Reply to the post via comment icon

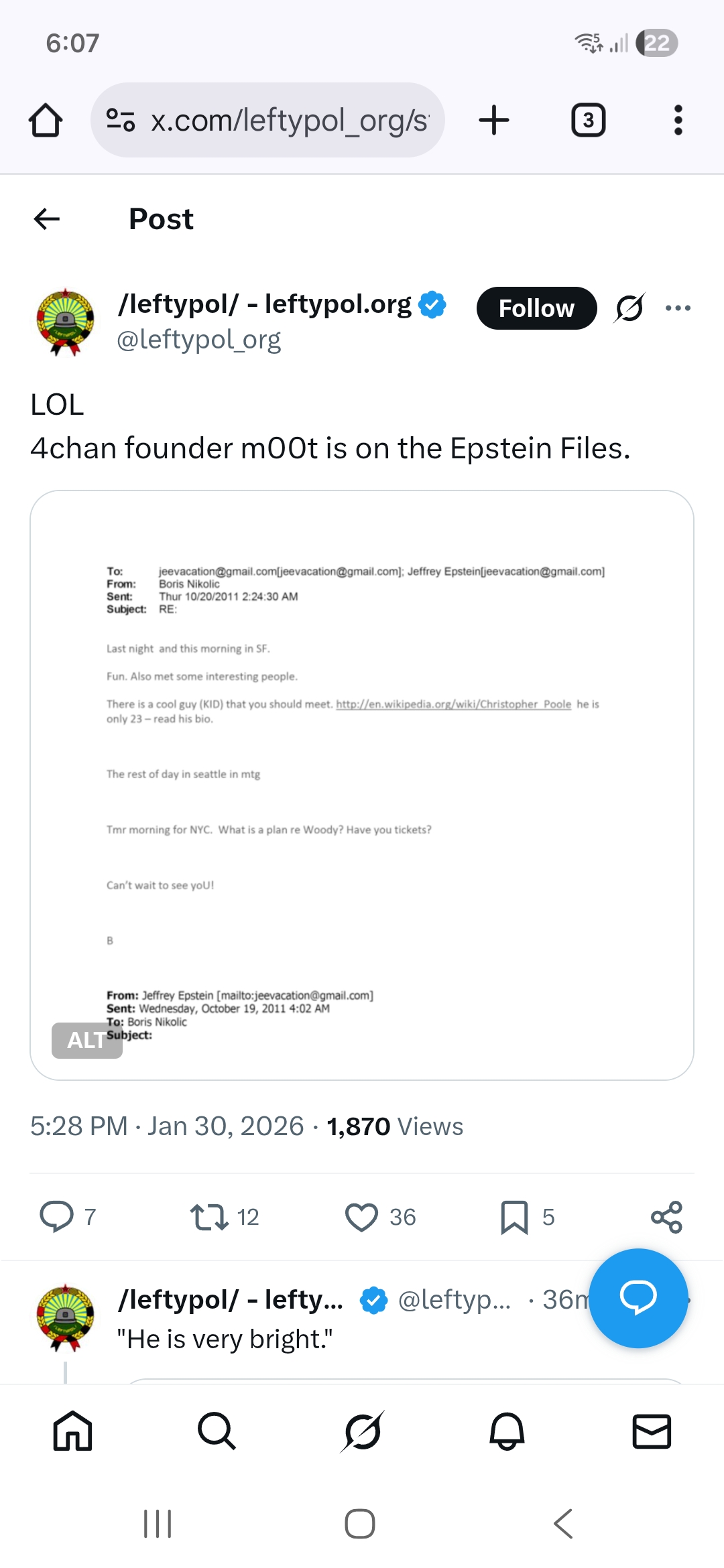(x=57, y=1217)
